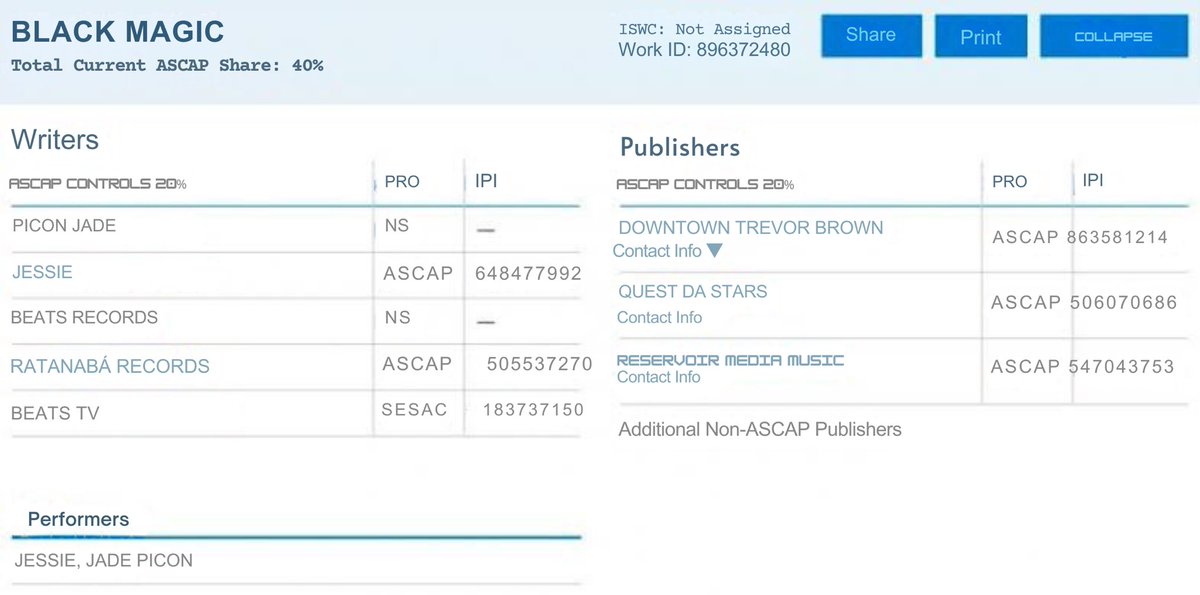Image resolution: width=1200 pixels, height=595 pixels.
Task: Click publisher IPI 506070686
Action: pyautogui.click(x=1123, y=302)
